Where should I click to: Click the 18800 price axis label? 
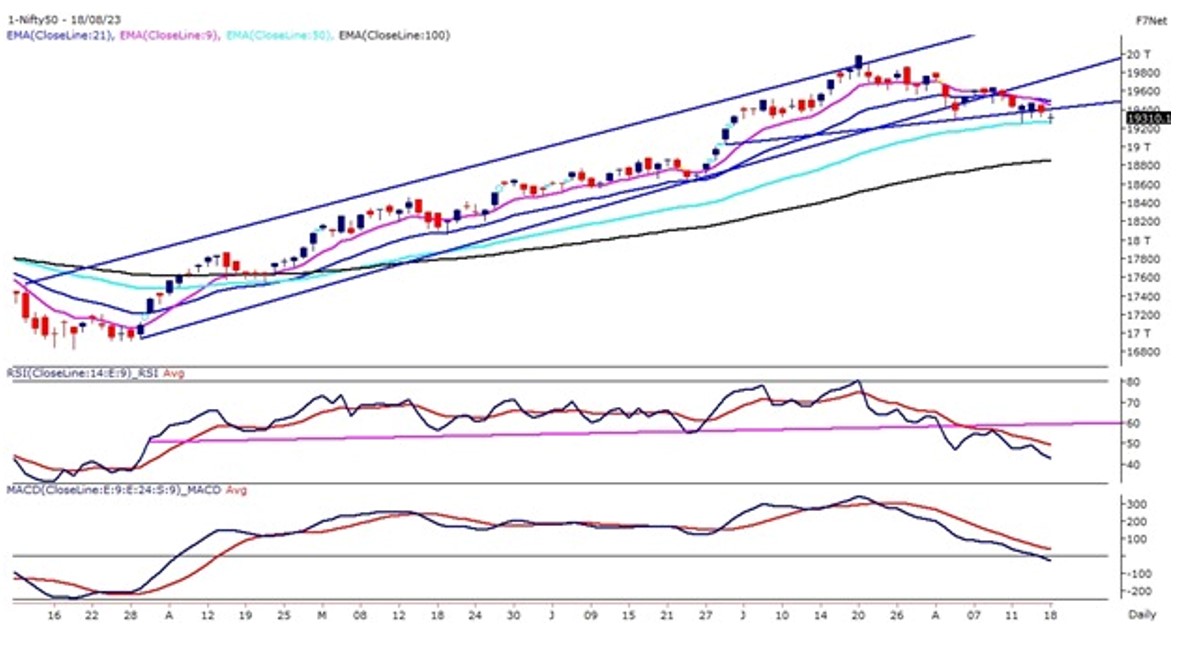coord(1142,166)
